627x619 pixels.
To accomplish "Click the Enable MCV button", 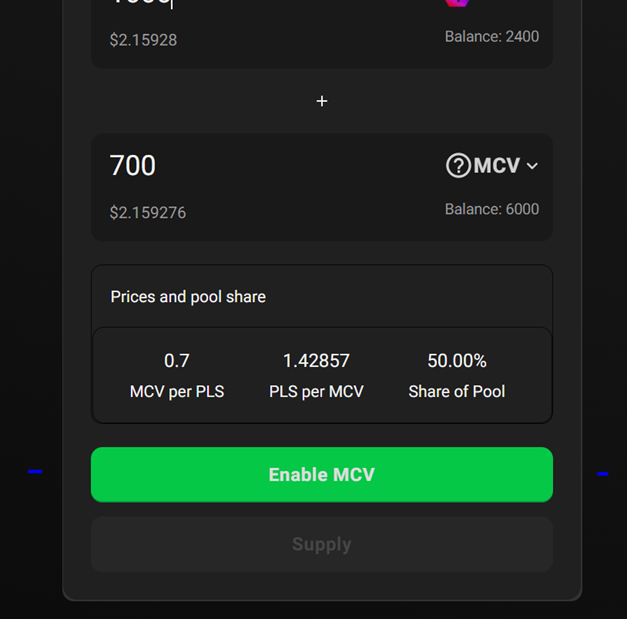I will 322,475.
